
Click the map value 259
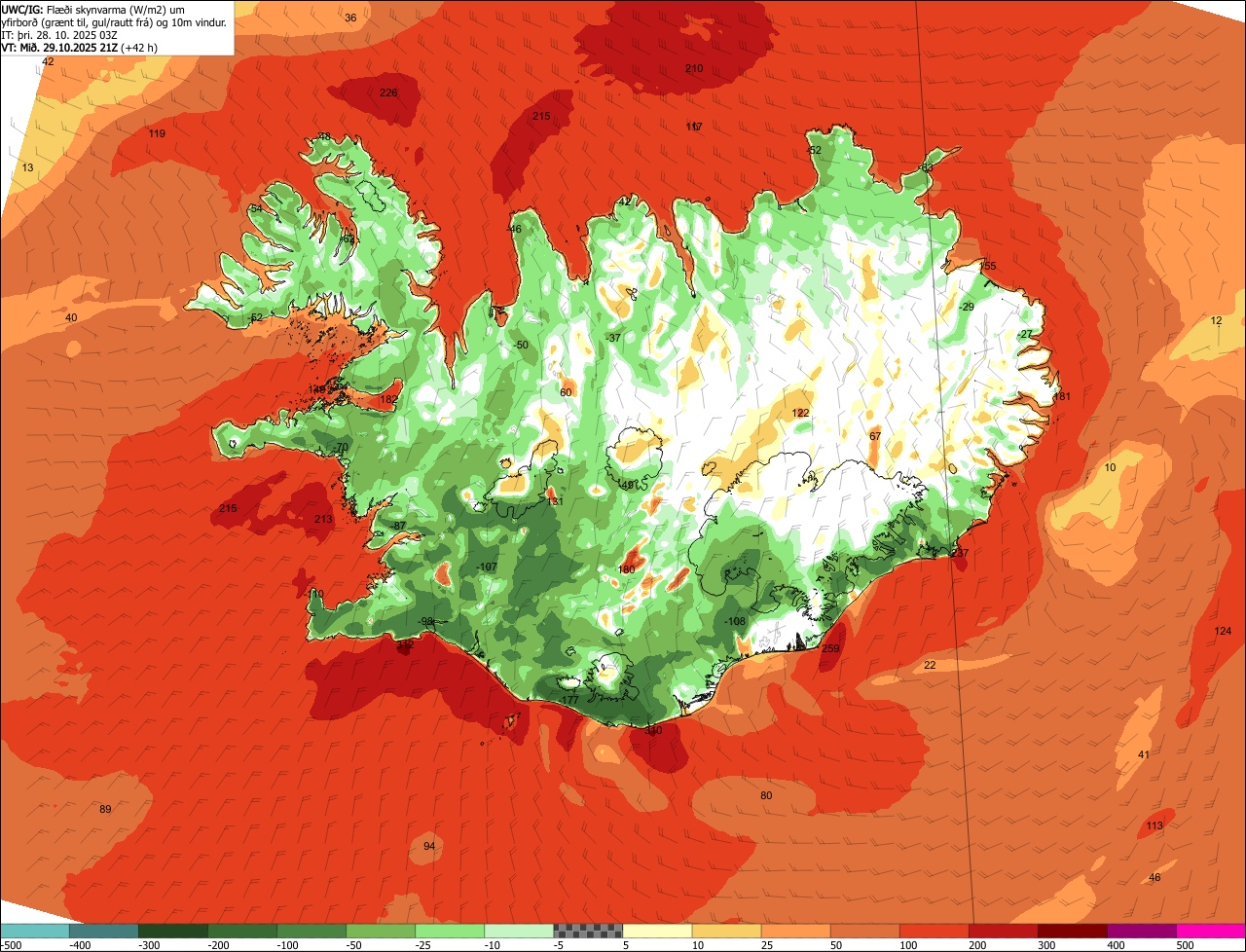(x=830, y=648)
